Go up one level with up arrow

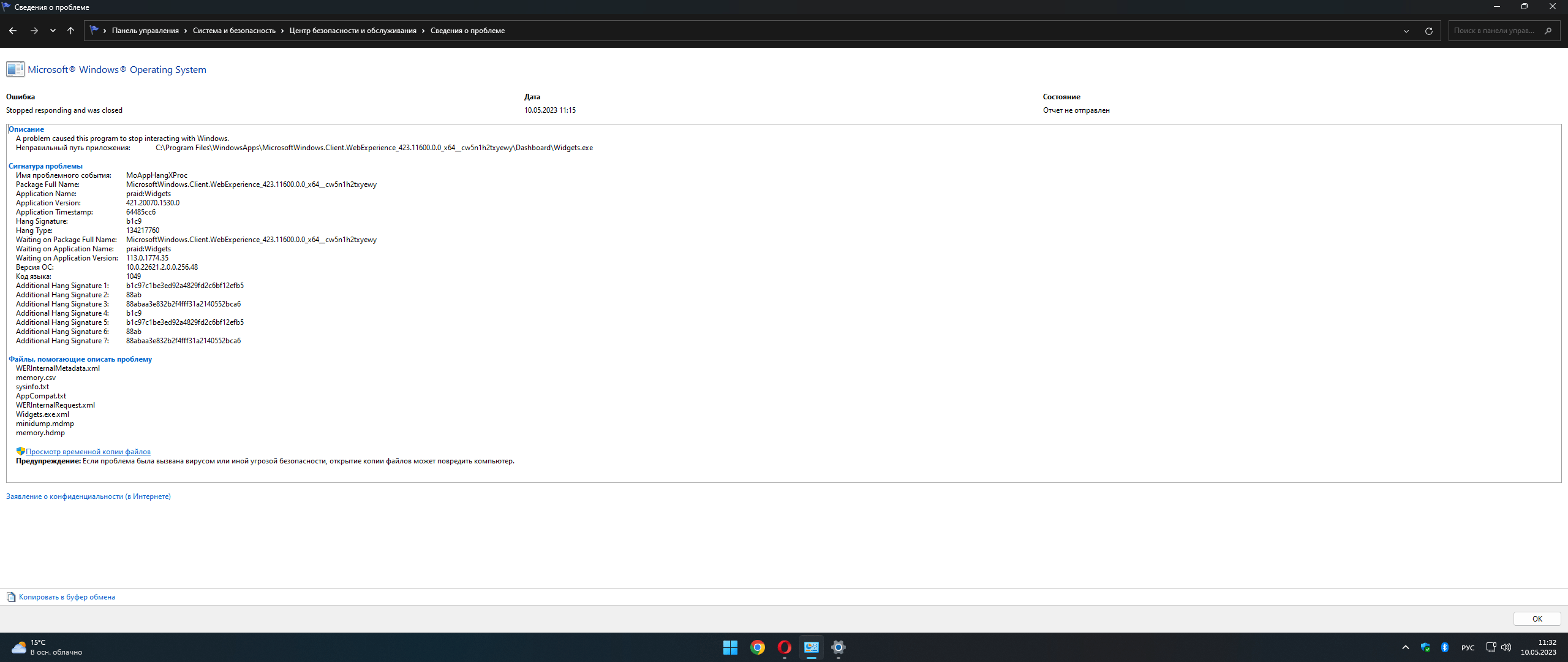[70, 31]
